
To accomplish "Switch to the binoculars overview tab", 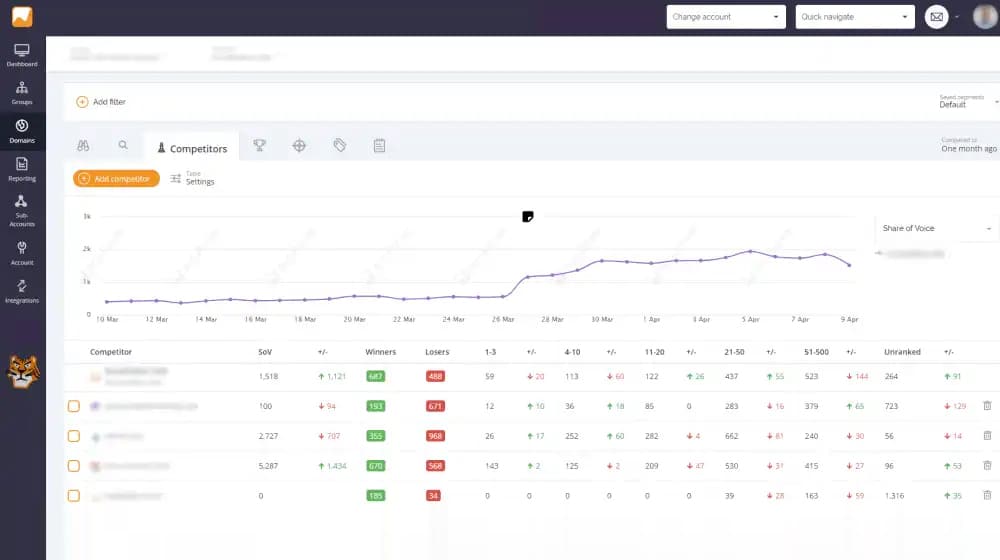I will 83,145.
